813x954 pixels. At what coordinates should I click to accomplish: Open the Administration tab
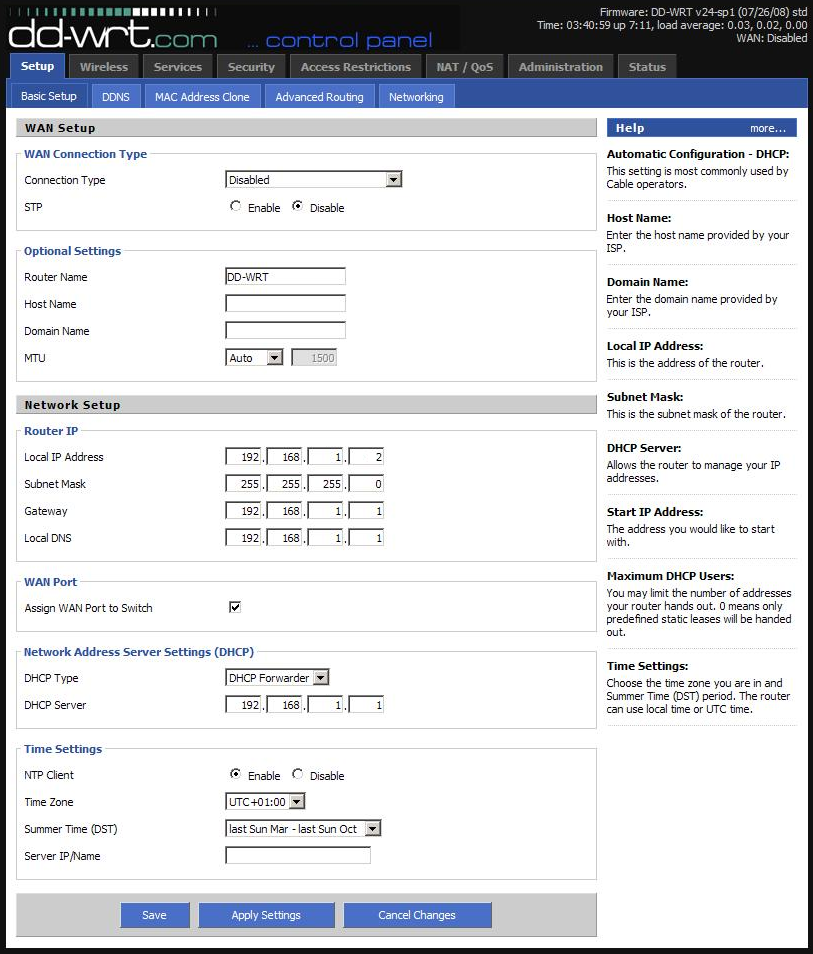click(561, 67)
